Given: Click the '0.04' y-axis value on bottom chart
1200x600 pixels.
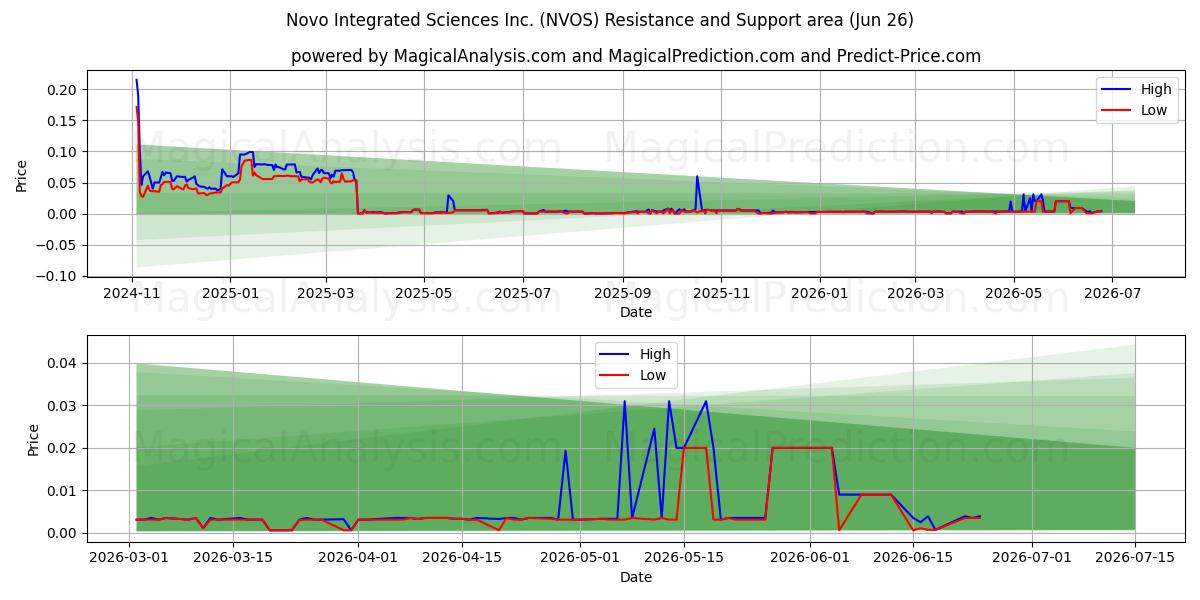Looking at the screenshot, I should click(62, 363).
